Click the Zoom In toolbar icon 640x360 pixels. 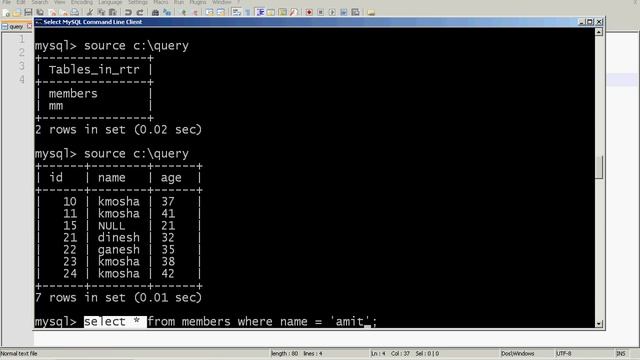[x=184, y=12]
